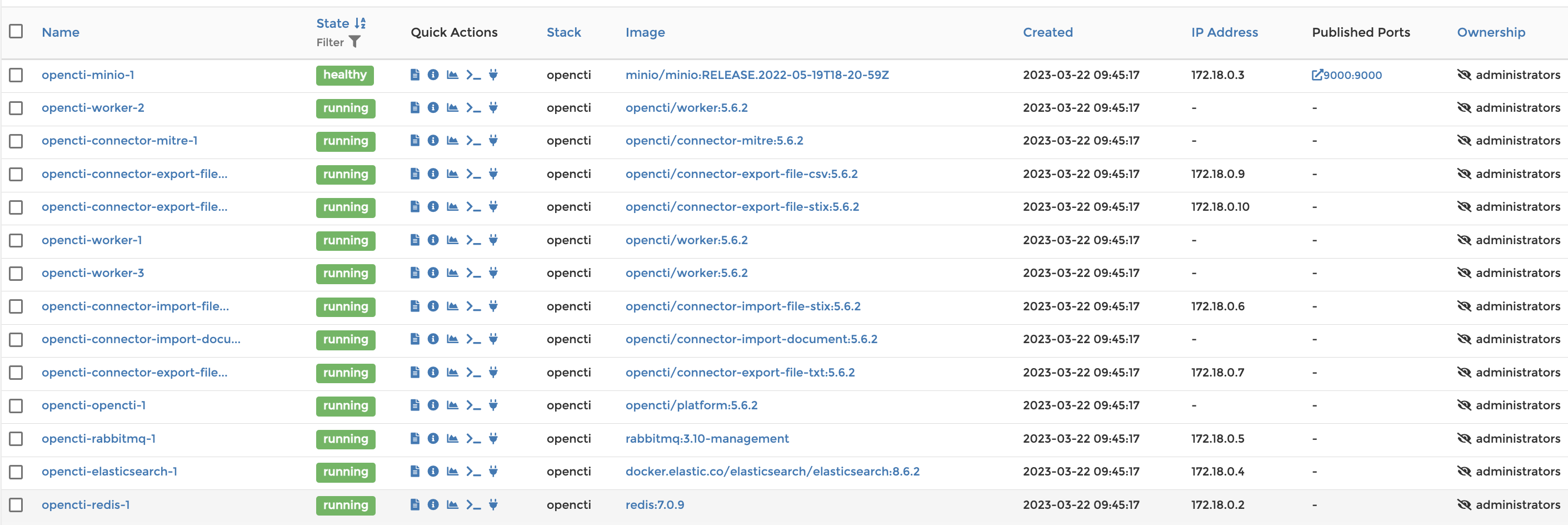Click Quick Actions column header

[x=454, y=32]
